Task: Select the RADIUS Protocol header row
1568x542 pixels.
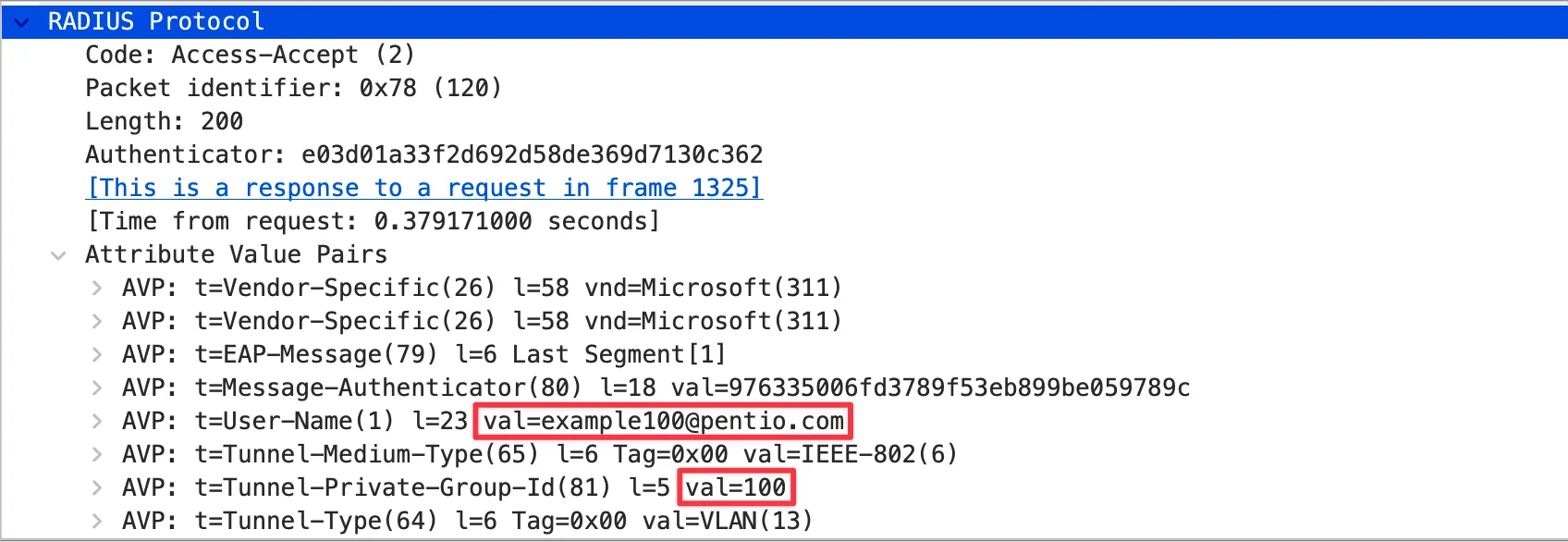Action: pos(155,21)
